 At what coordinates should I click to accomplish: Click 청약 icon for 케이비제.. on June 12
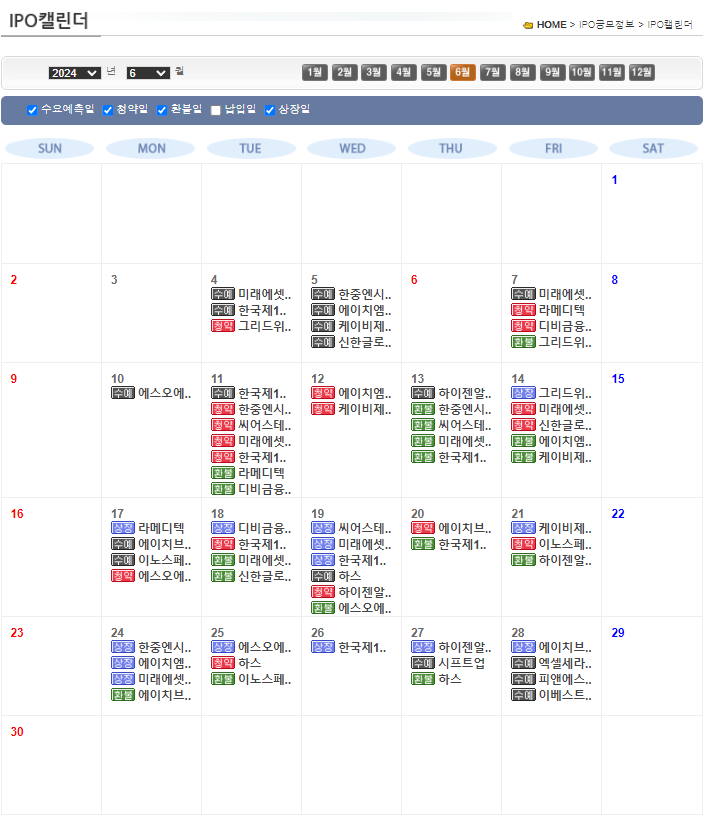pos(323,409)
